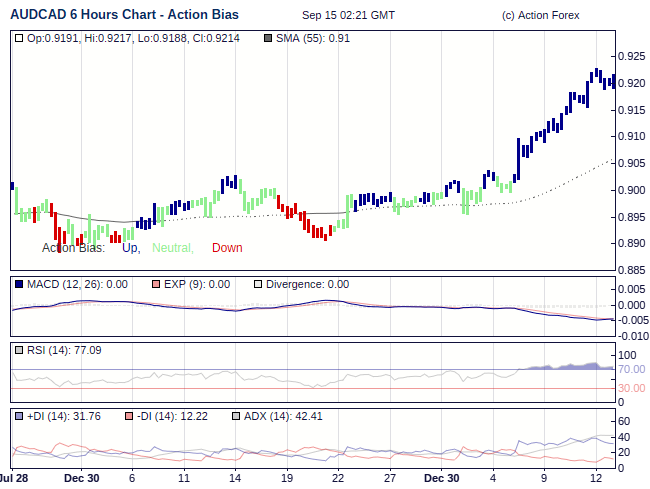
Task: Click the '(c) Action Forex' copyright text
Action: (540, 15)
